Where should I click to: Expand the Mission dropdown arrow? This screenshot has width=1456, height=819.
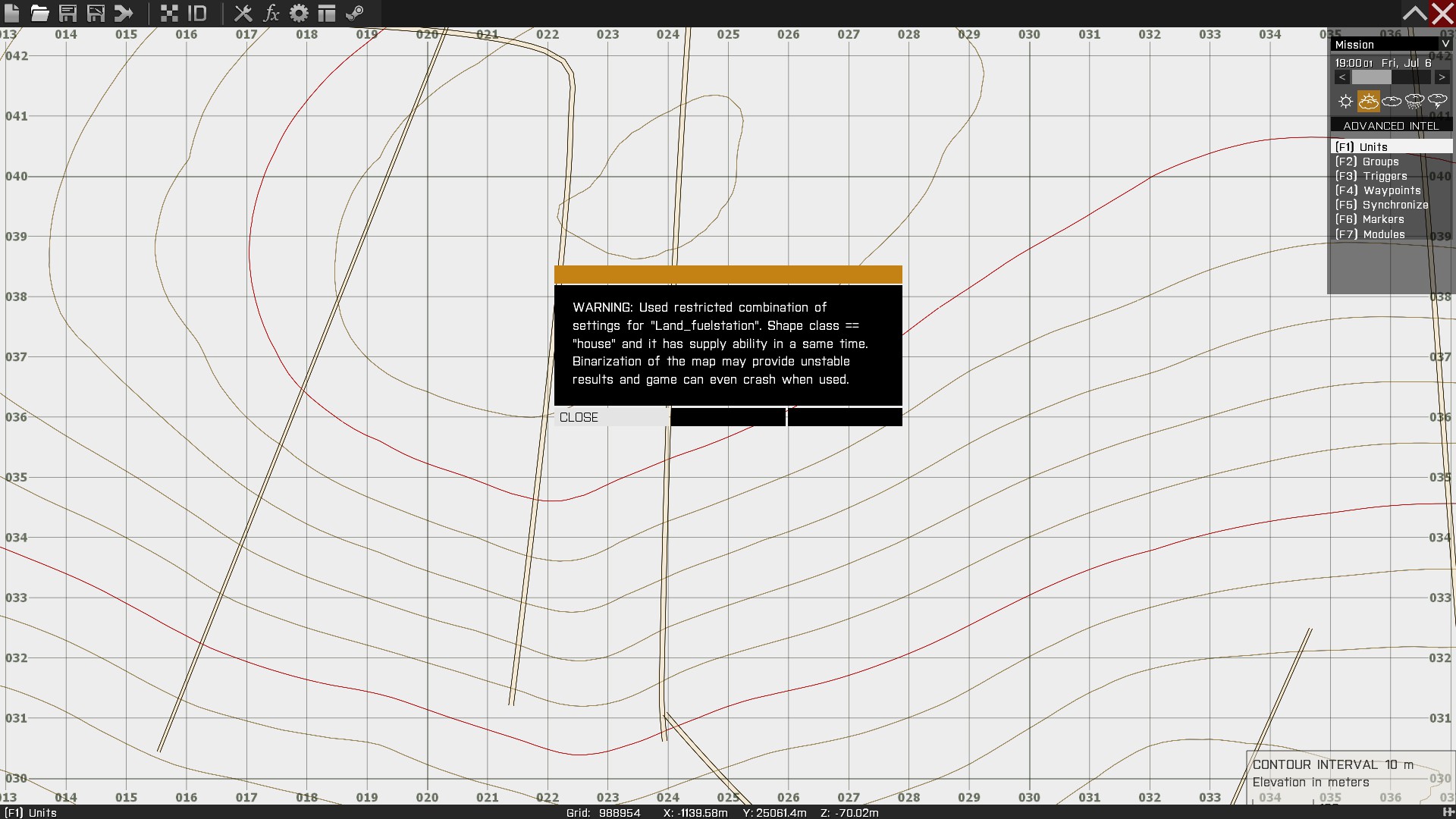point(1445,44)
